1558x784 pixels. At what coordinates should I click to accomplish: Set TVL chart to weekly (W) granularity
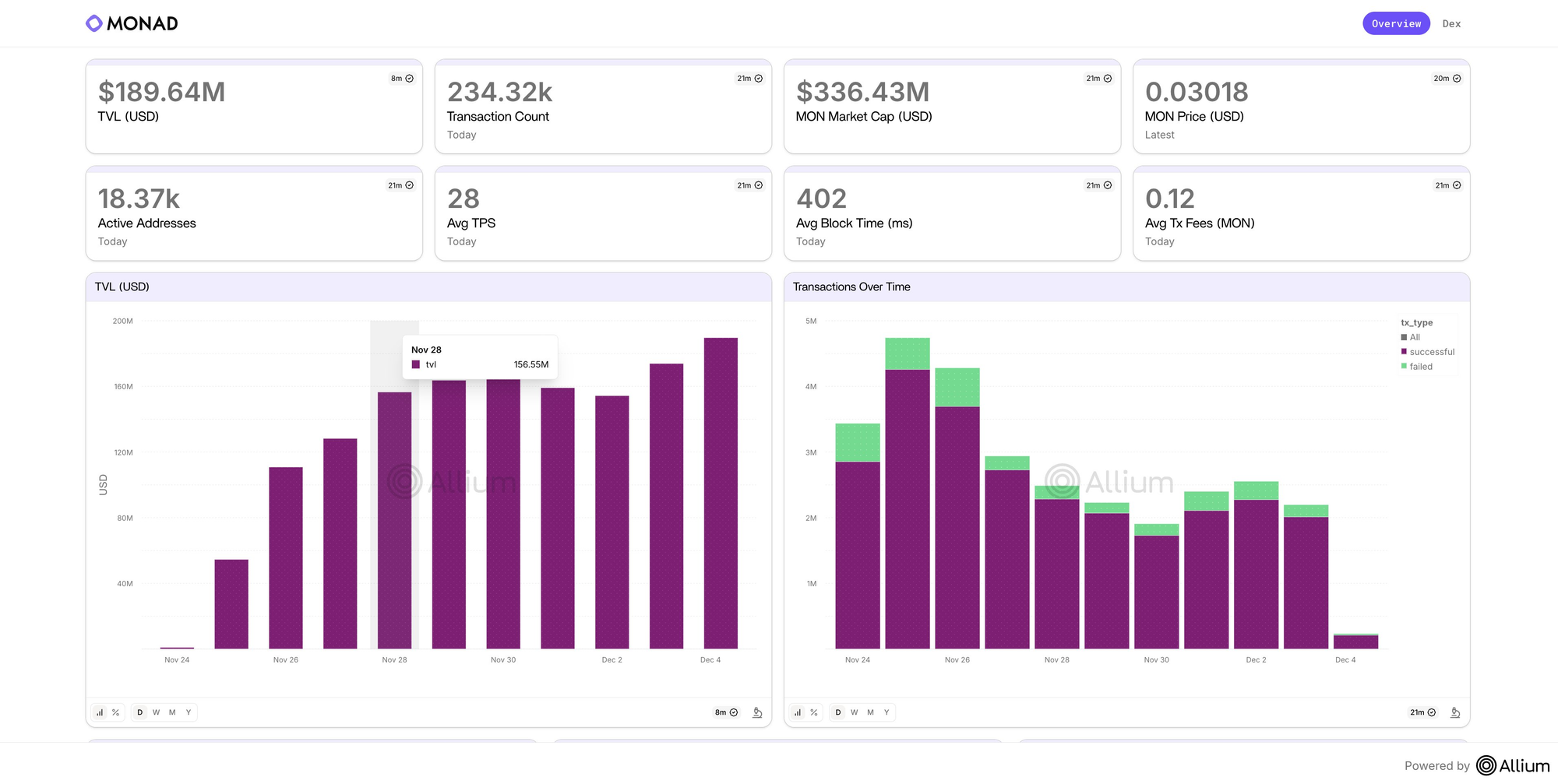[157, 712]
